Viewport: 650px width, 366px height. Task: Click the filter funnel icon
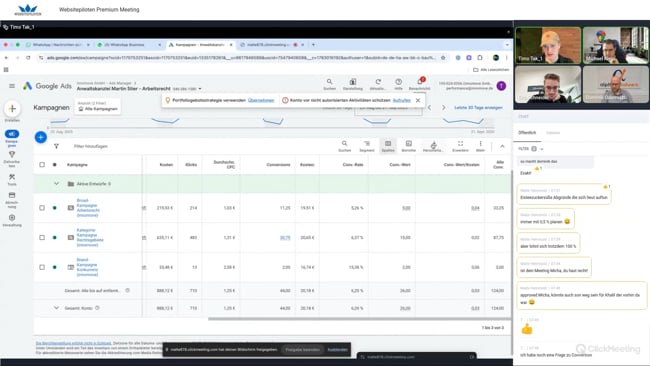click(x=56, y=146)
